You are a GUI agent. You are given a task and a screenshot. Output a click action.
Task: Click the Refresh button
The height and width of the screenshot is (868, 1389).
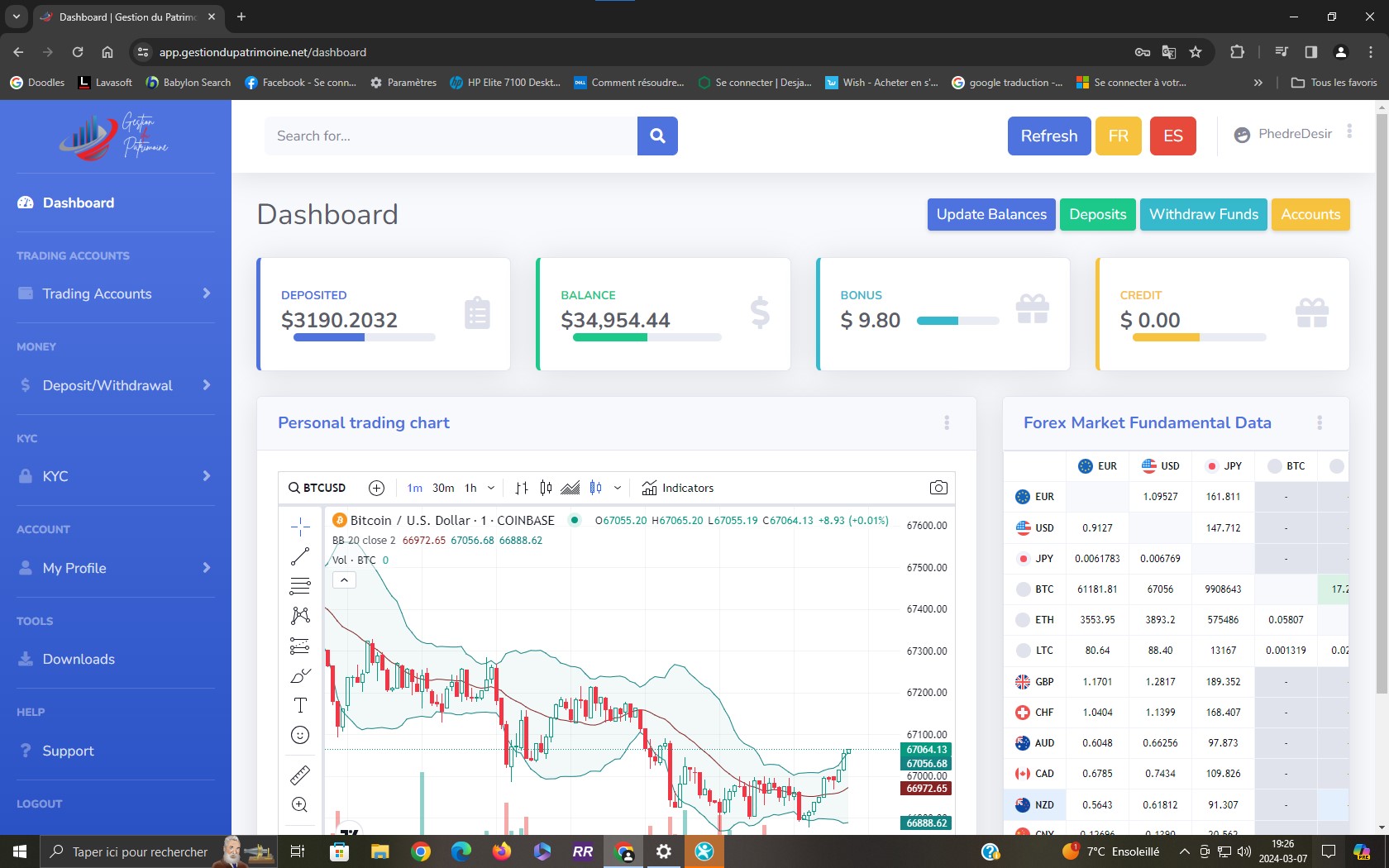tap(1049, 136)
